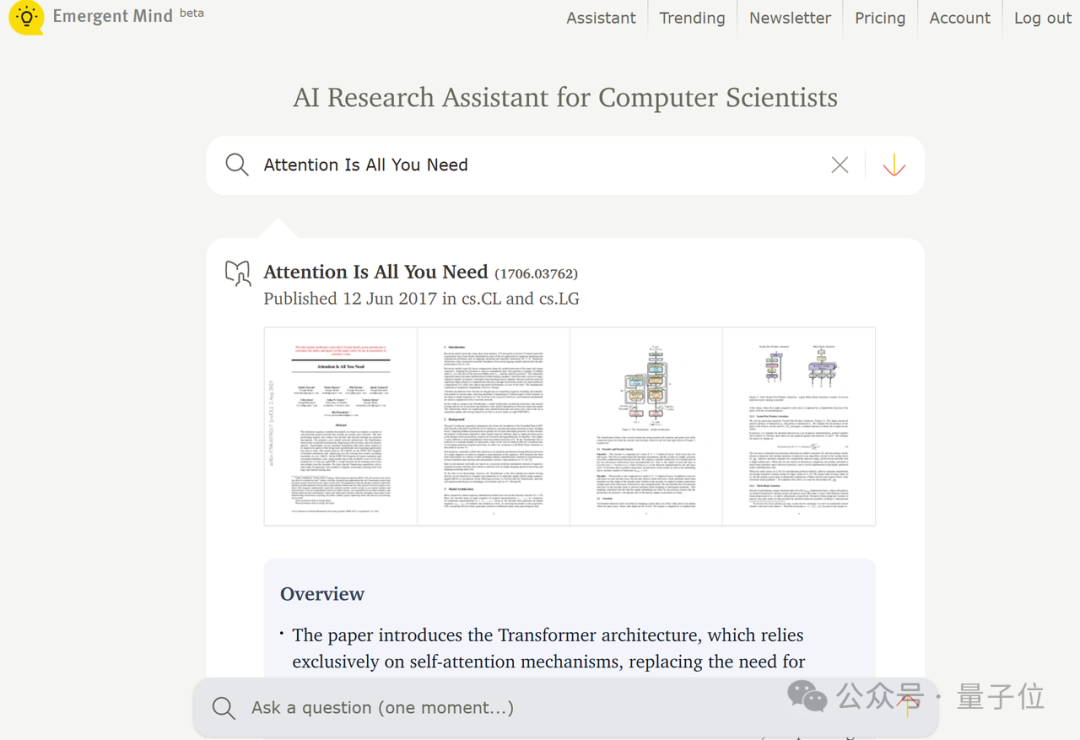The height and width of the screenshot is (740, 1080).
Task: Click the magnifier icon in question bar
Action: 224,708
